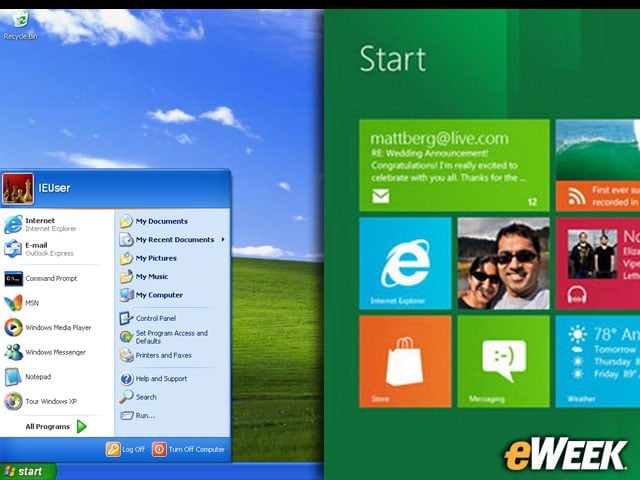Screen dimensions: 640x480
Task: Click the Start heading text
Action: pos(393,59)
